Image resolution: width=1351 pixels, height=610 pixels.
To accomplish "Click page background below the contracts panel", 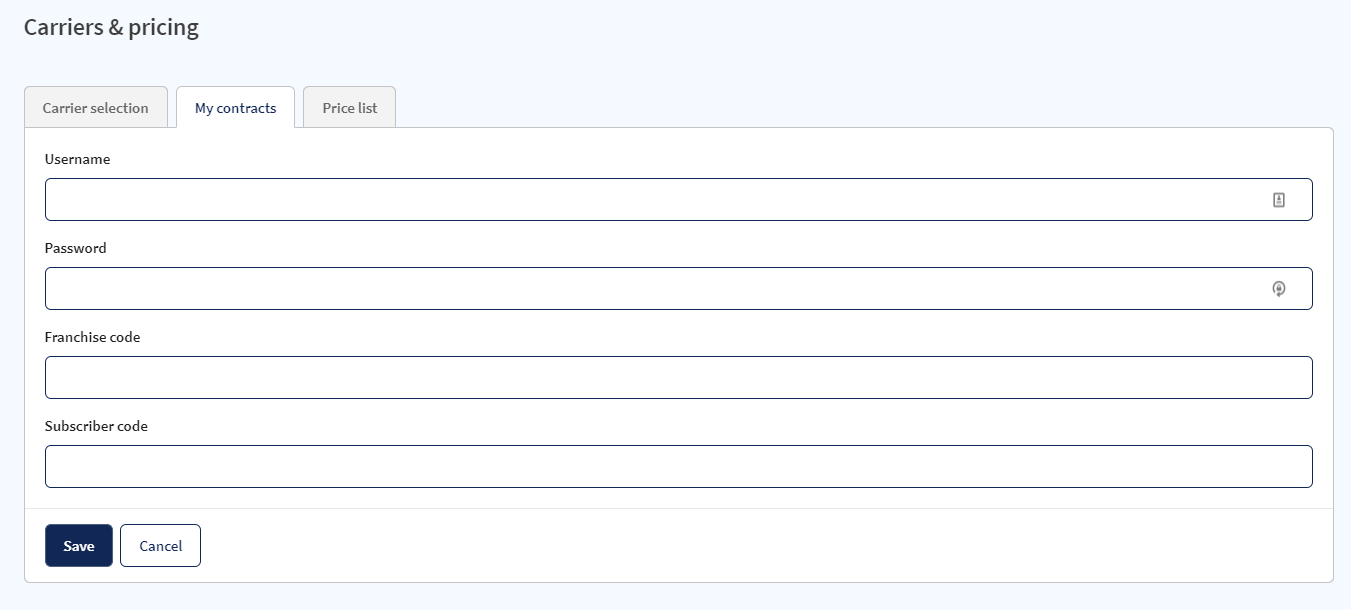I will coord(675,597).
